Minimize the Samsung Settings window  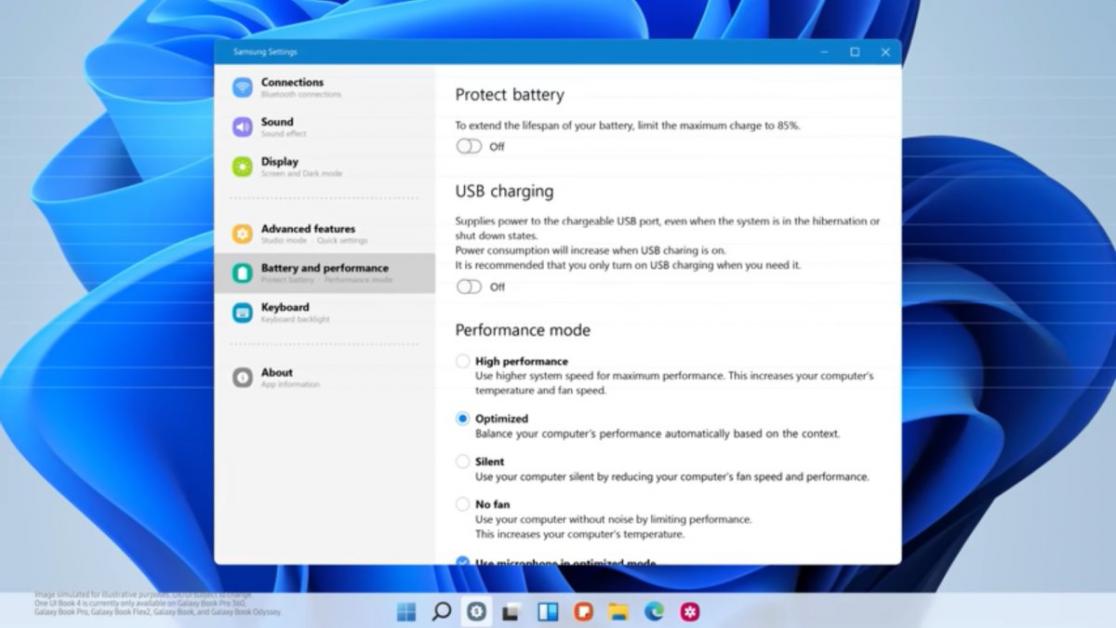point(824,52)
